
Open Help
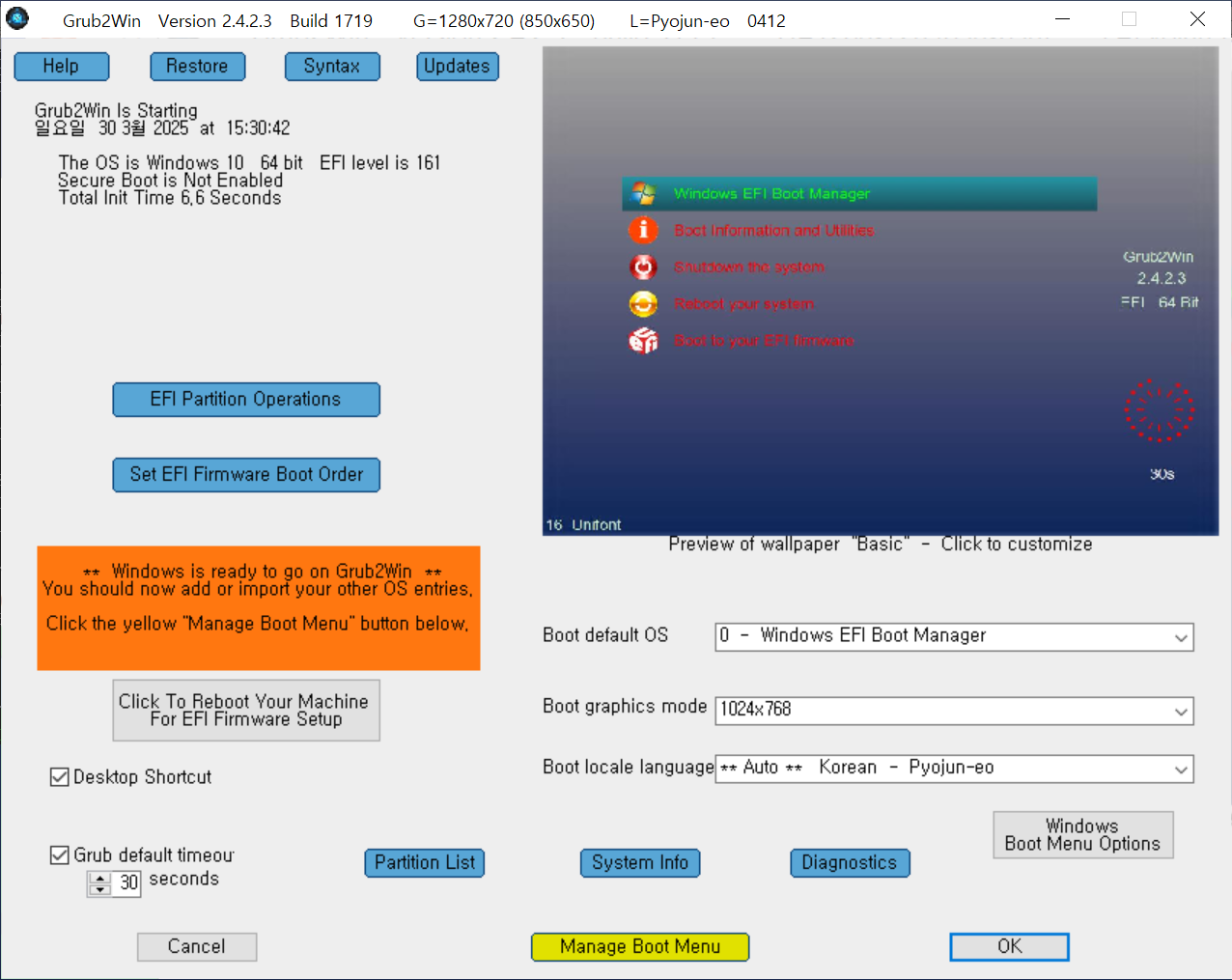(x=62, y=67)
